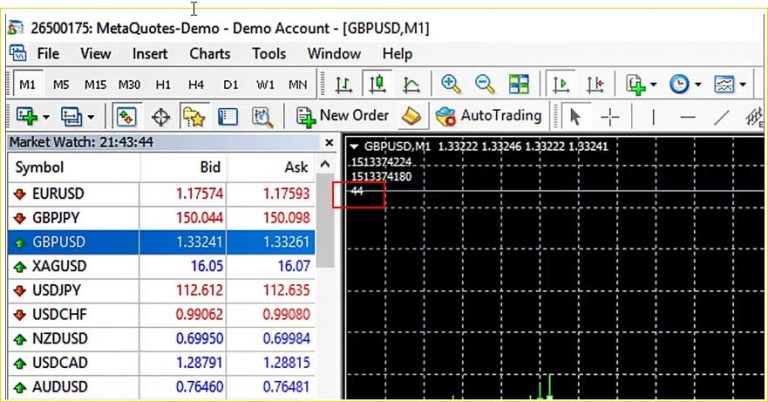Collapse the GBPUSD,M1 chart header triangle
Image resolution: width=768 pixels, height=402 pixels.
pos(355,146)
